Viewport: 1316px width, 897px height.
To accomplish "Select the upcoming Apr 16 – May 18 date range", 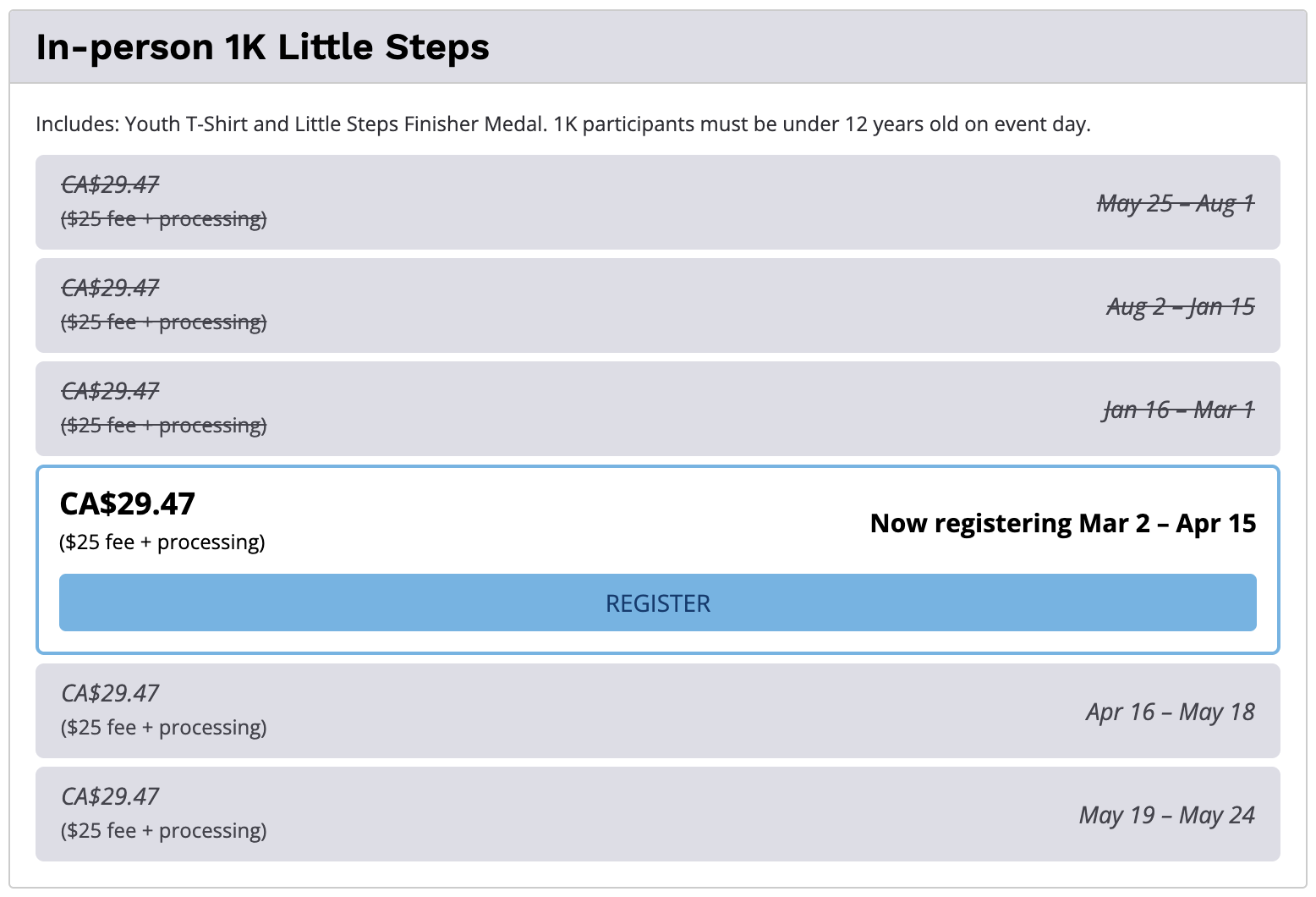I will (x=1170, y=712).
